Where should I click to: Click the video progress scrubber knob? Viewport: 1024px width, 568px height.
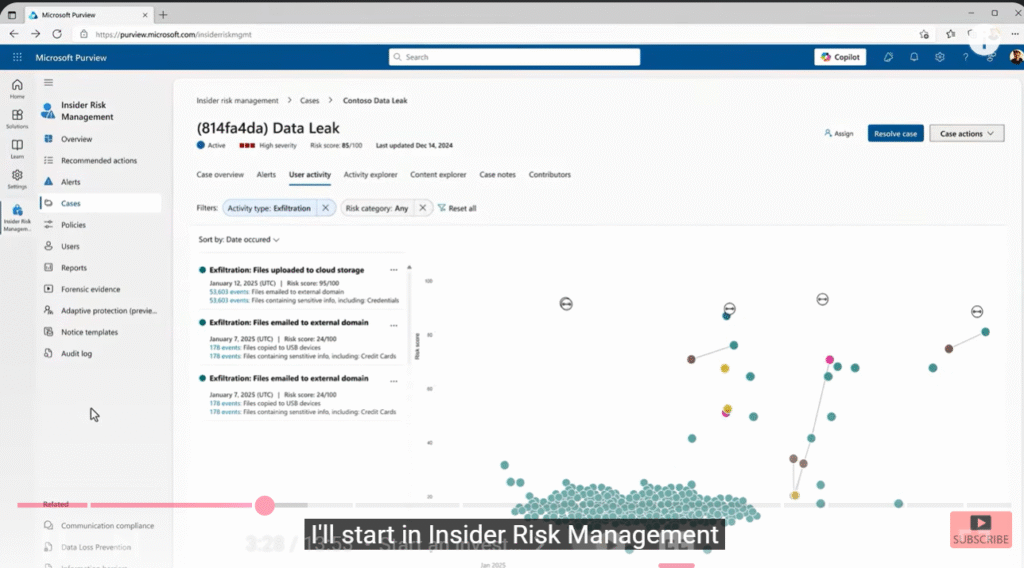(264, 505)
